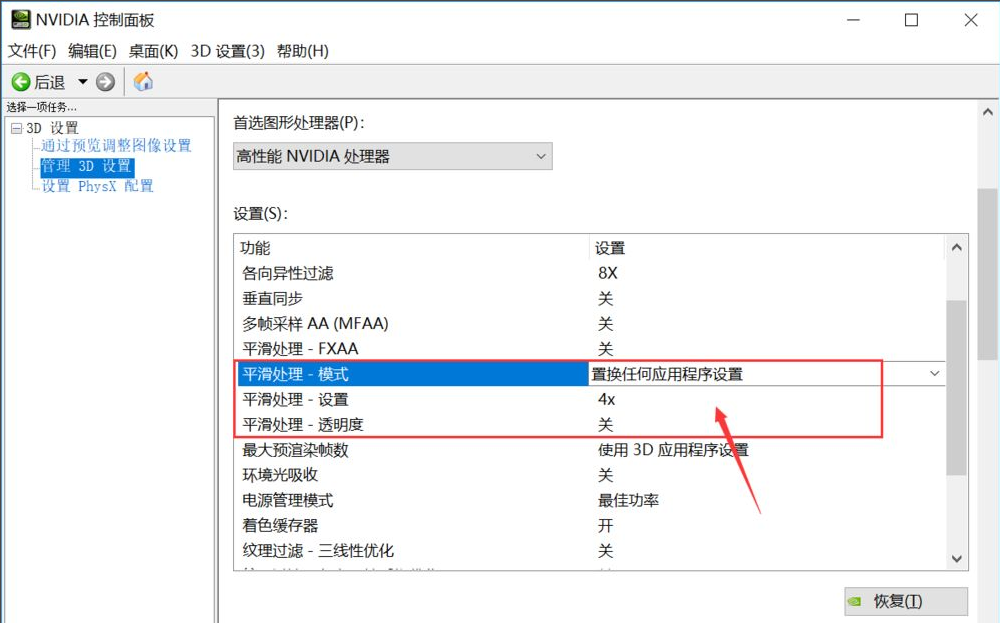Select the 平滑处理 - 透明度 row
Screen dimensions: 1000x623
click(x=590, y=425)
